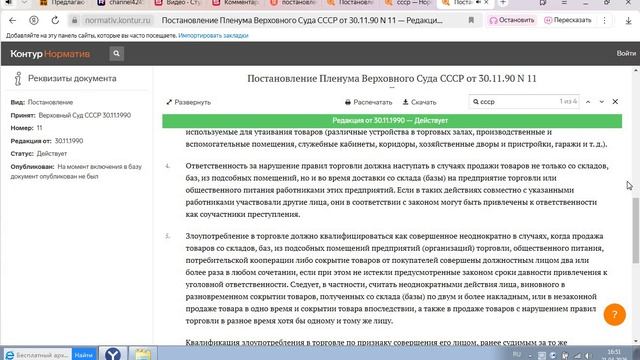Click the scrollbar down arrow at bottom right
Viewport: 640px width, 360px height.
[636, 341]
